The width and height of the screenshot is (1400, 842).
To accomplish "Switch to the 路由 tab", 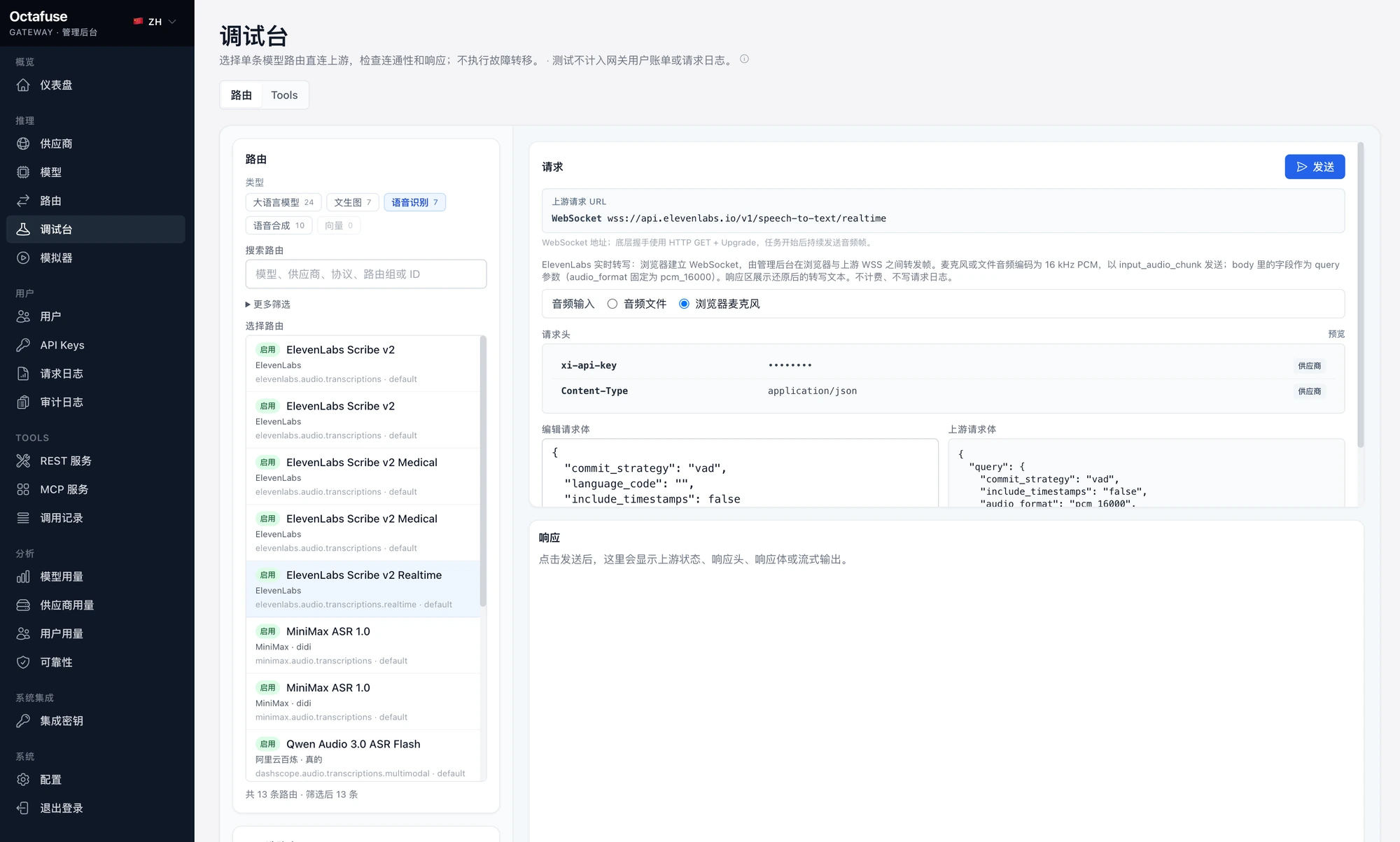I will tap(241, 95).
